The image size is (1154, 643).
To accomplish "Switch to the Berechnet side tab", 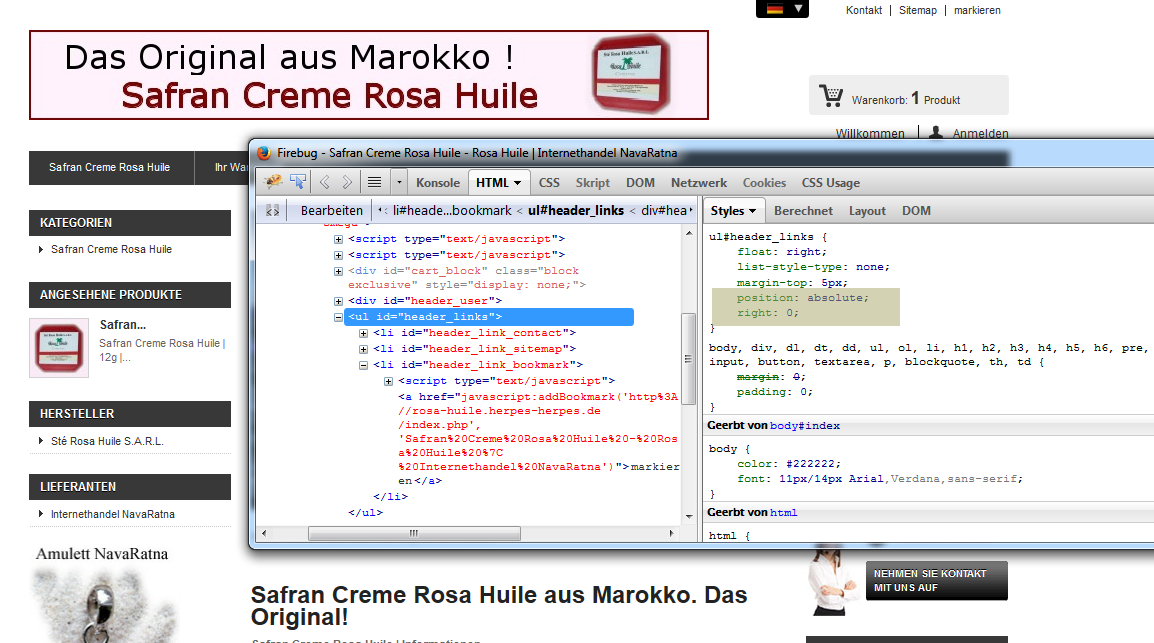I will tap(803, 211).
